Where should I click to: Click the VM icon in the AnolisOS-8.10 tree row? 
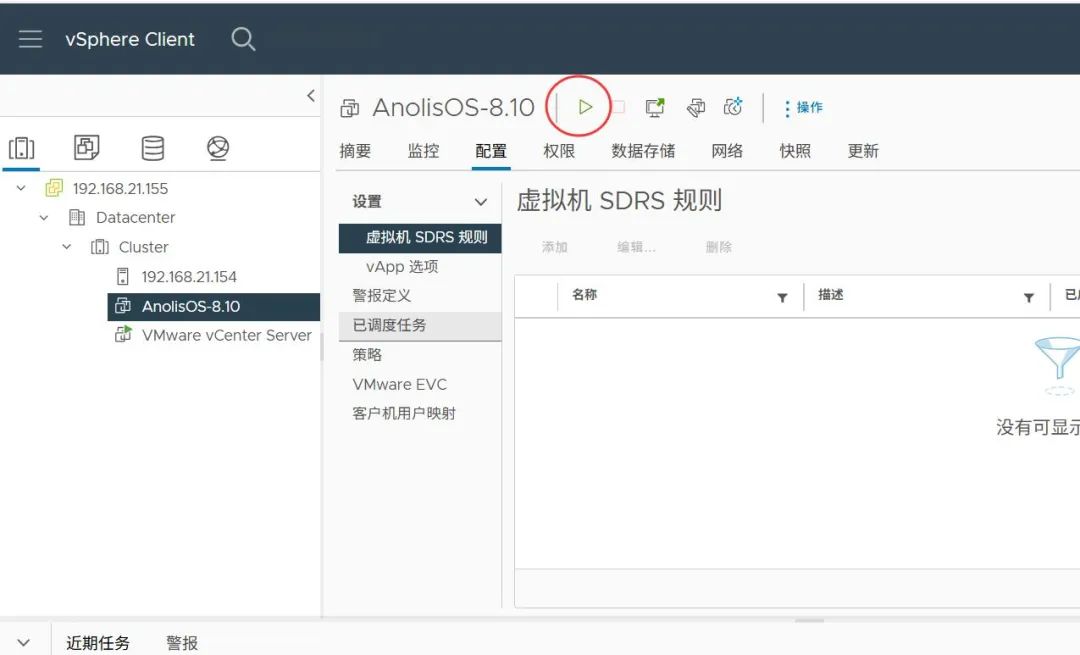[123, 306]
